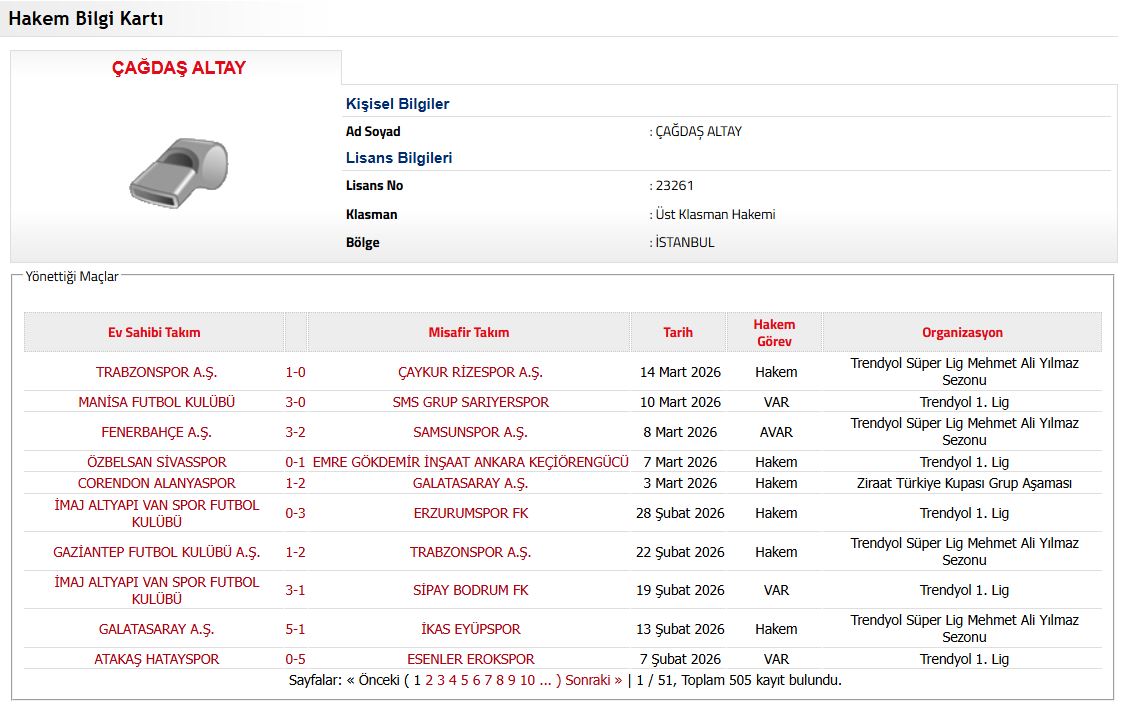Open EMRE GÖKDEMİR İNŞAAT ANKARA KEÇİÖRENGÜCÜ link
1128x710 pixels.
(x=470, y=462)
